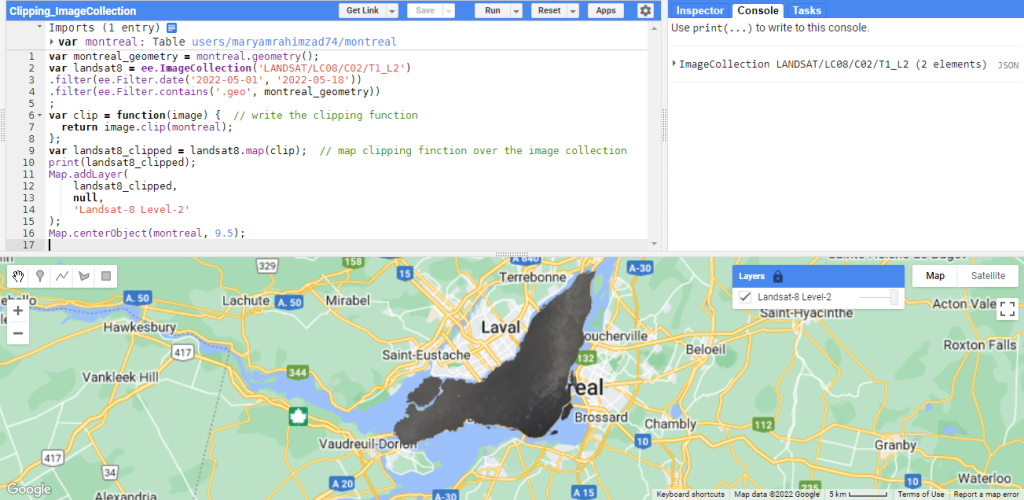Select the draw line tool
1024x500 pixels.
pyautogui.click(x=62, y=276)
